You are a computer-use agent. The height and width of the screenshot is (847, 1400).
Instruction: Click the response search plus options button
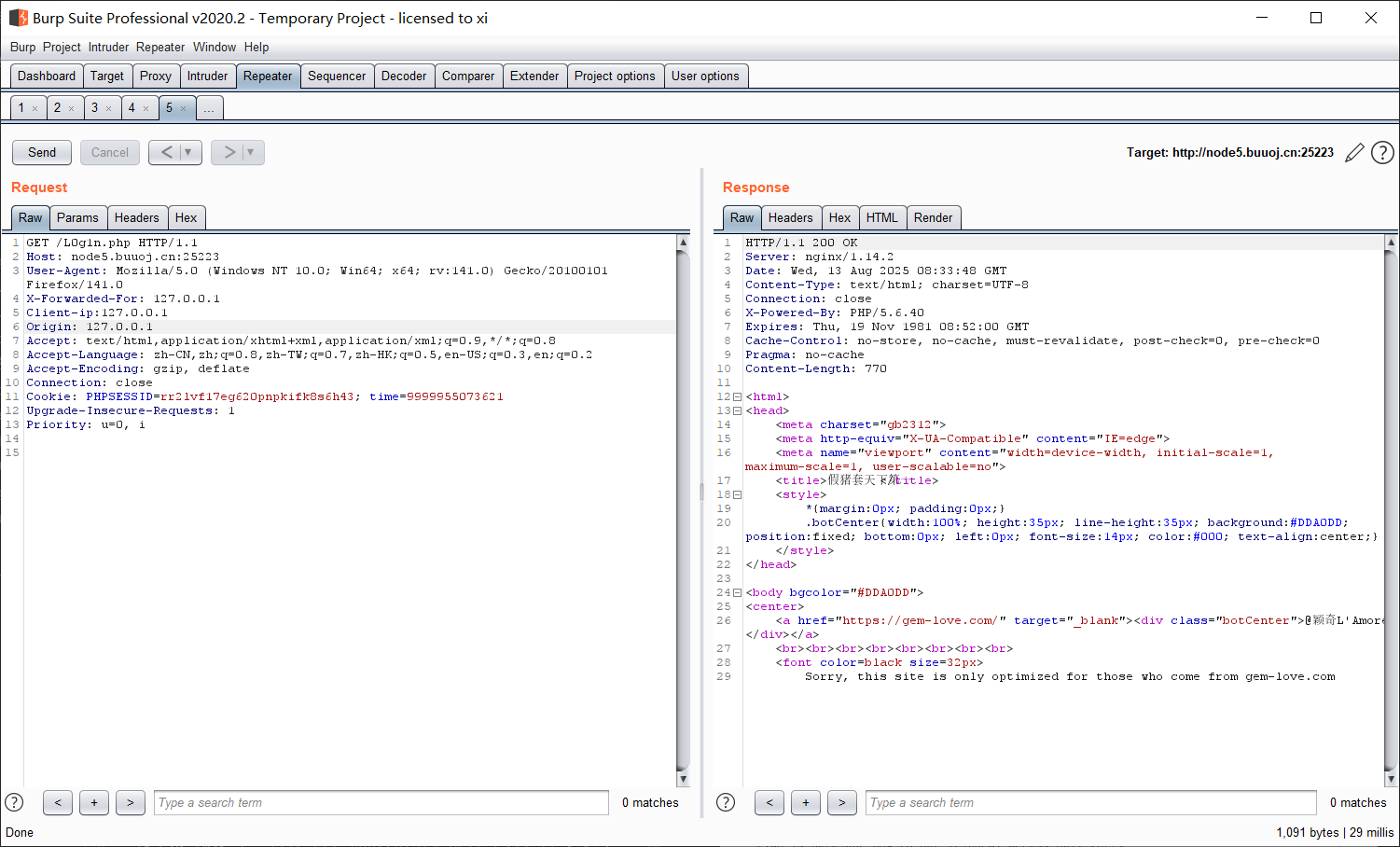click(x=806, y=802)
